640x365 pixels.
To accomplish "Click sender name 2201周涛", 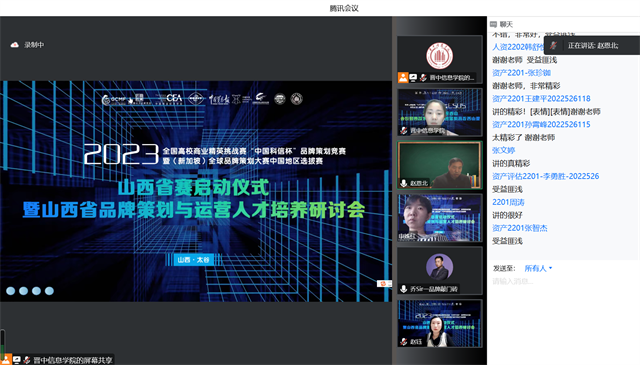I will click(x=508, y=202).
